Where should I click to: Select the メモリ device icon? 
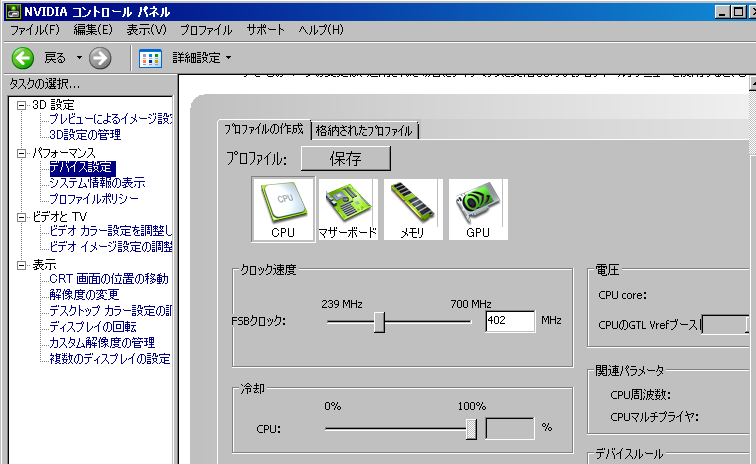[x=413, y=209]
